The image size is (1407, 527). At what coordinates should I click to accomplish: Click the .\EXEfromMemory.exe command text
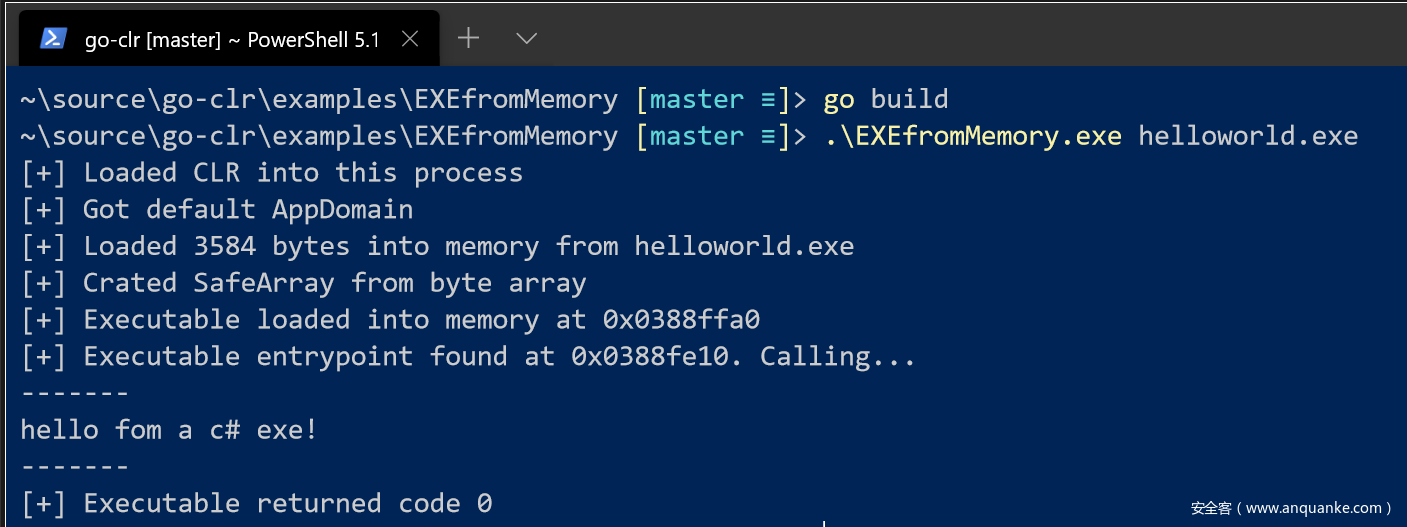point(973,136)
